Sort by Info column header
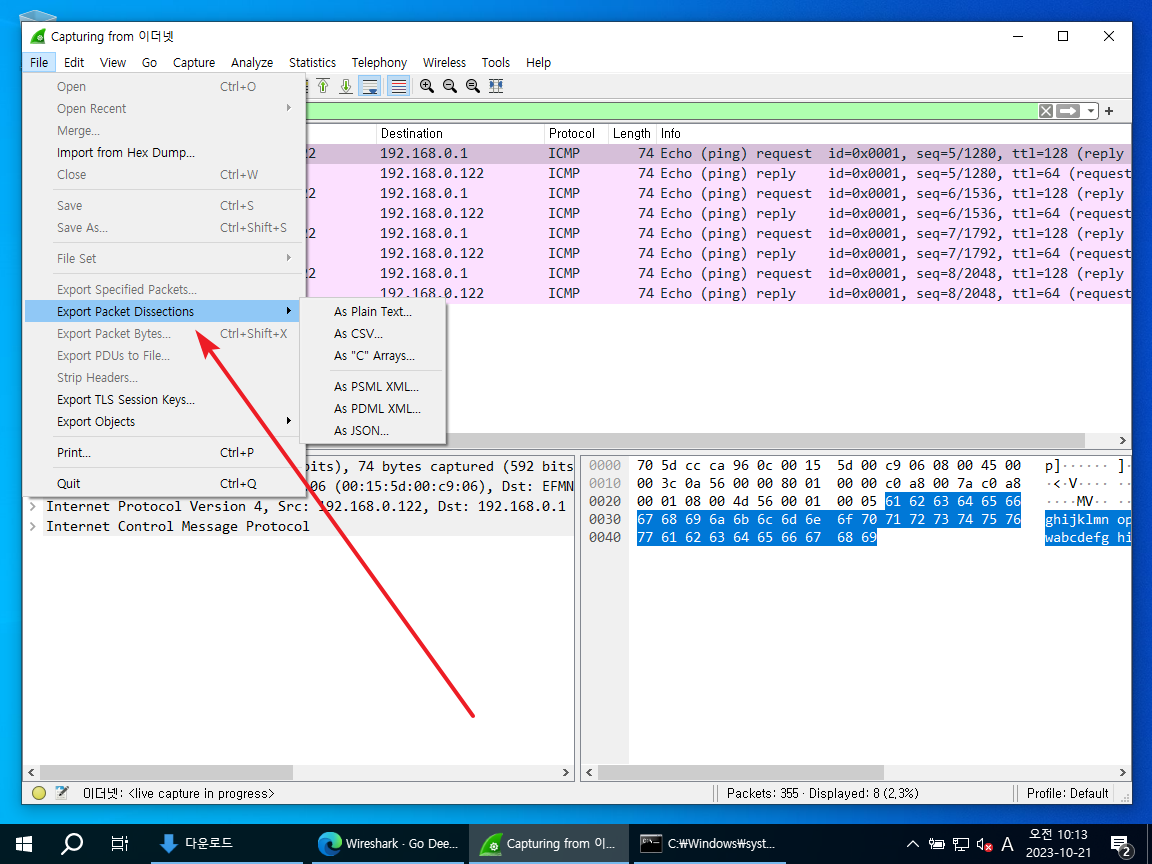 [893, 134]
